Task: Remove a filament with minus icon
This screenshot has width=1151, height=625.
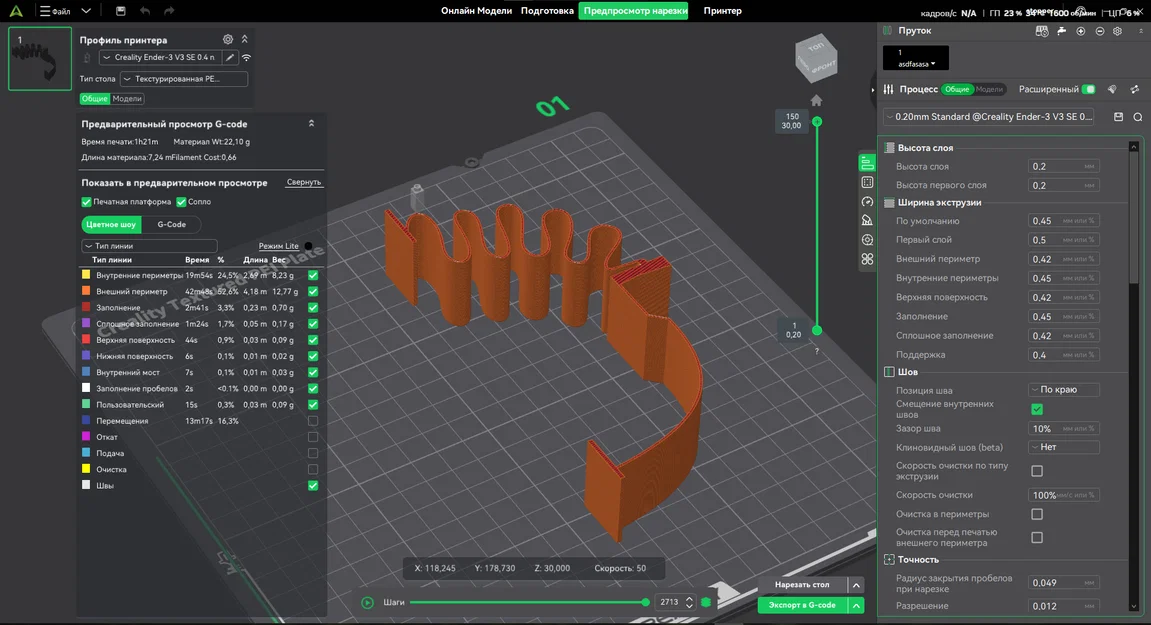Action: [1100, 31]
